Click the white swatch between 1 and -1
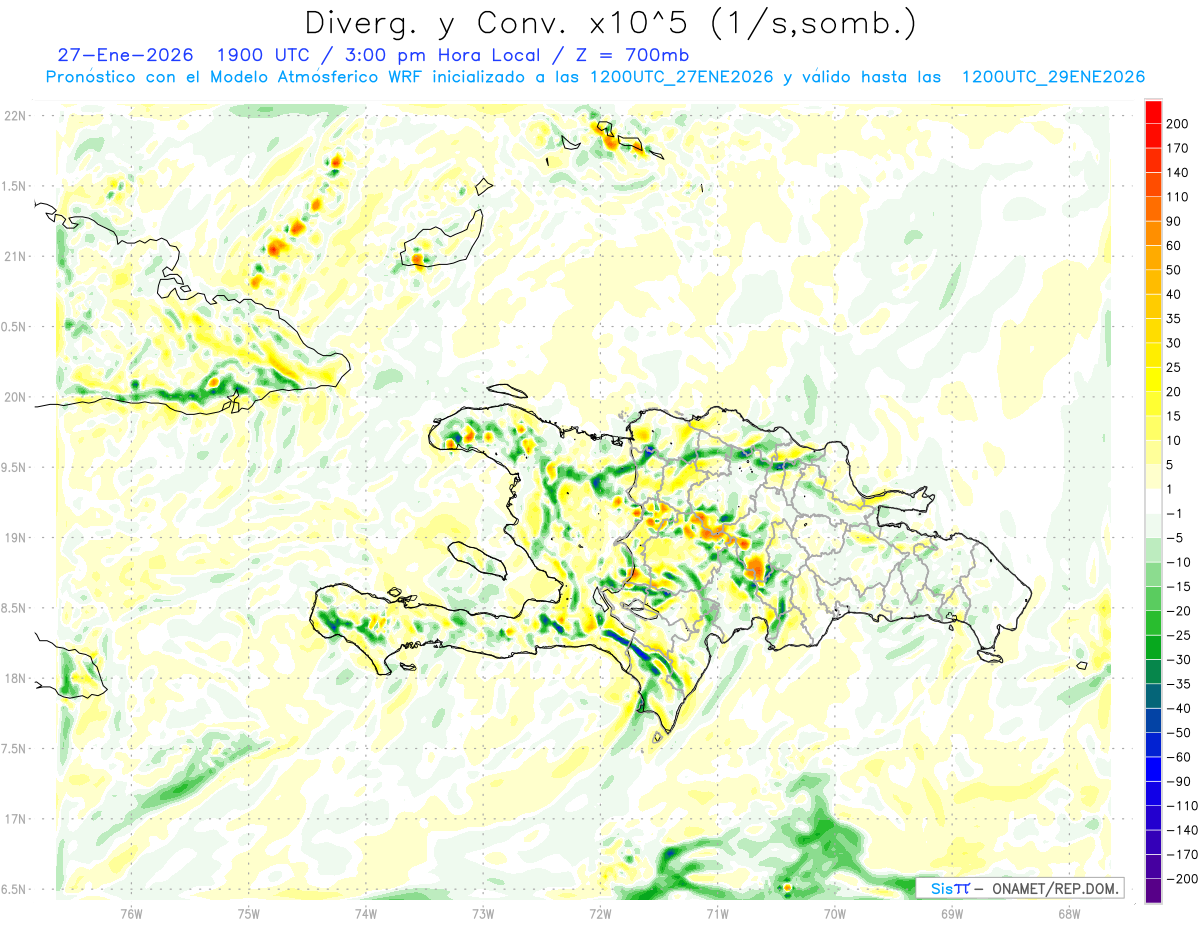 tap(1153, 500)
